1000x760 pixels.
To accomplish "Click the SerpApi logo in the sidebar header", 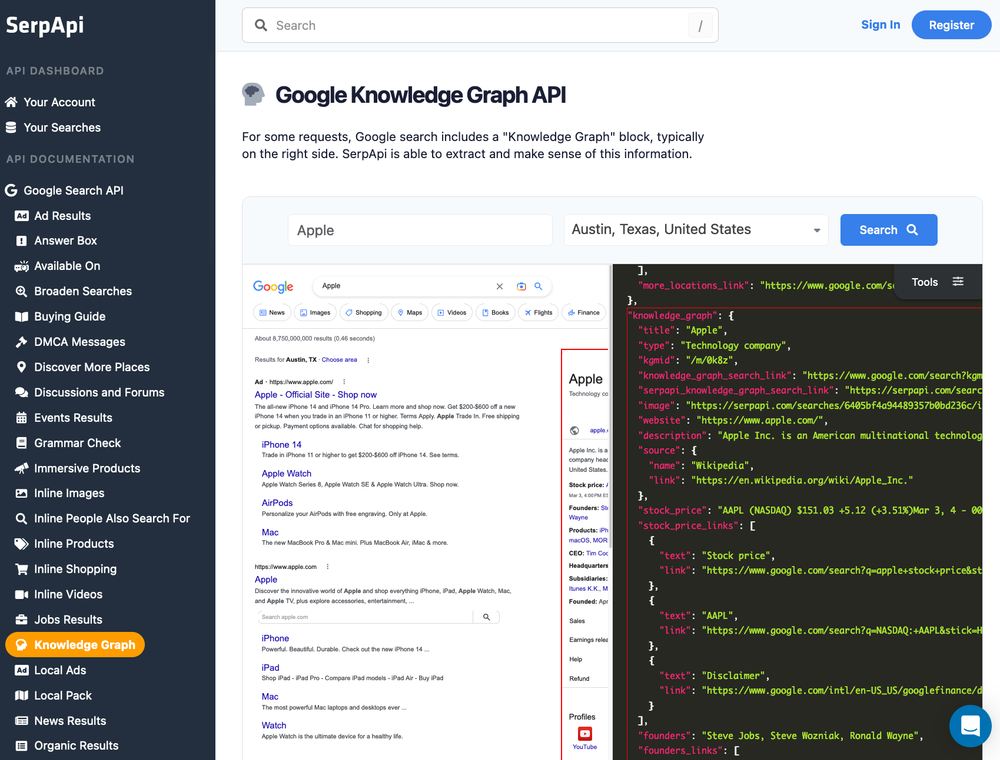I will 44,25.
